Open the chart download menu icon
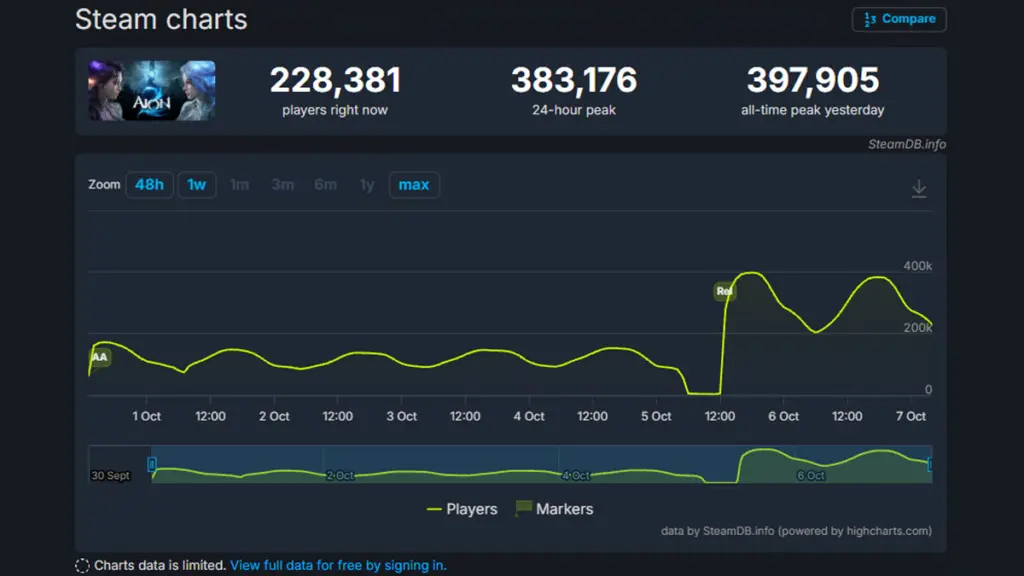Screen dimensions: 1024x576 [x=919, y=189]
